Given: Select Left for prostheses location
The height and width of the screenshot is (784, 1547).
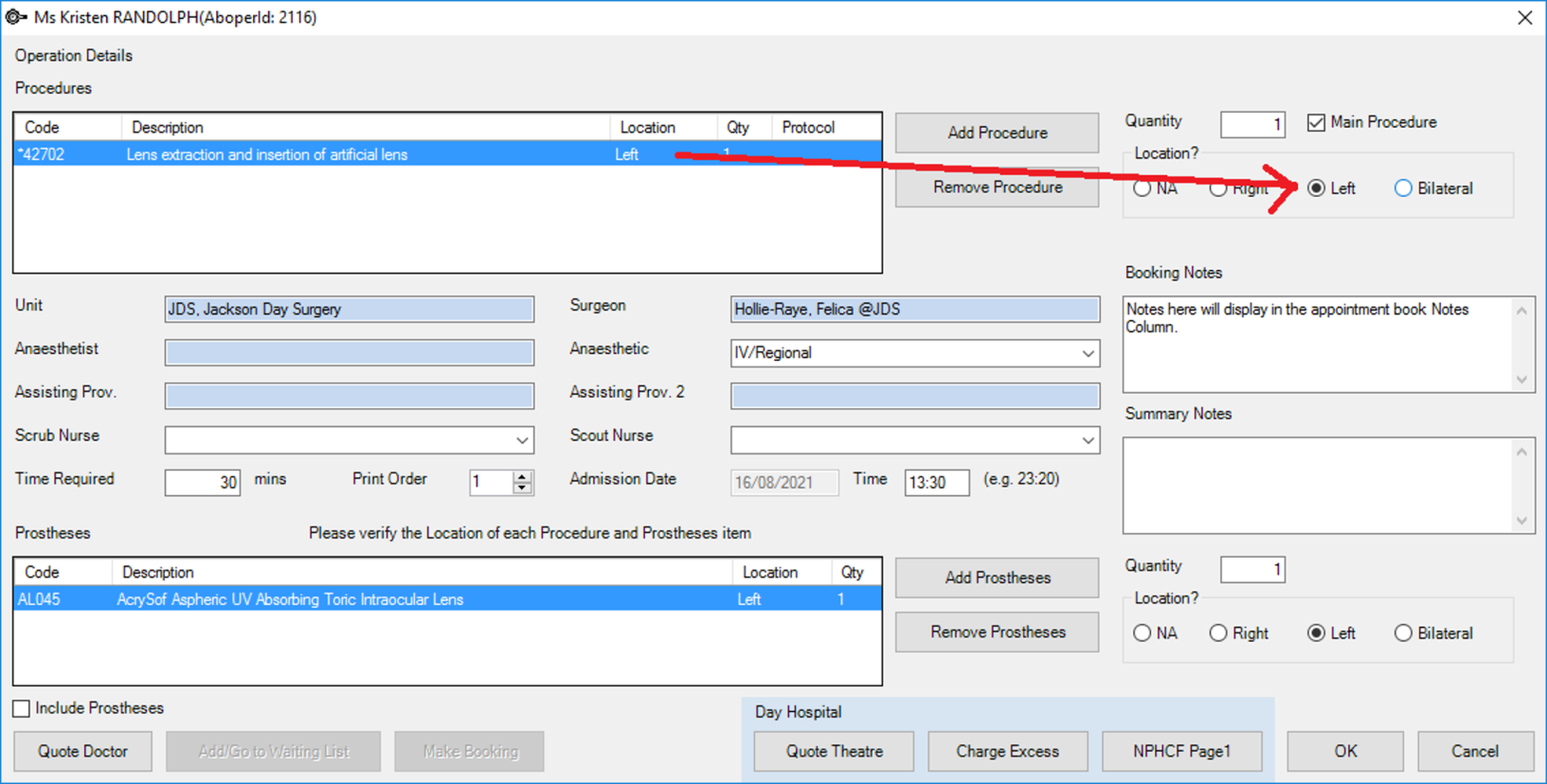Looking at the screenshot, I should pyautogui.click(x=1316, y=633).
